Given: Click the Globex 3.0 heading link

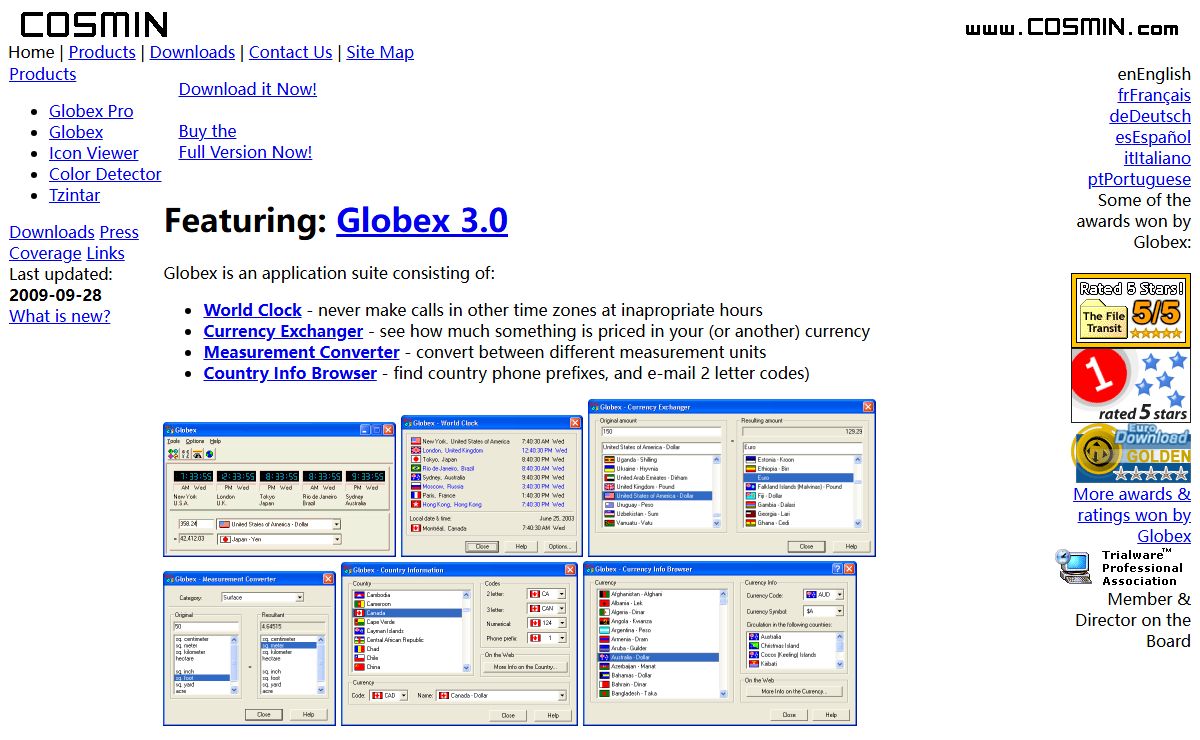Looking at the screenshot, I should coord(422,220).
